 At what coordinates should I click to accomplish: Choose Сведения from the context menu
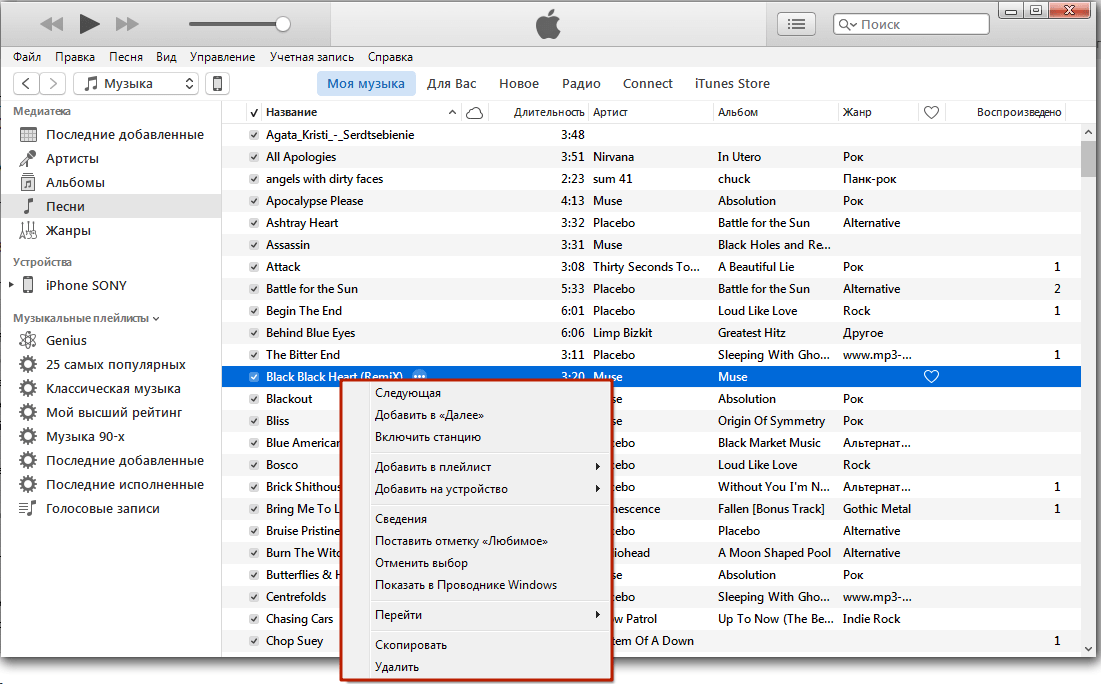pyautogui.click(x=475, y=519)
